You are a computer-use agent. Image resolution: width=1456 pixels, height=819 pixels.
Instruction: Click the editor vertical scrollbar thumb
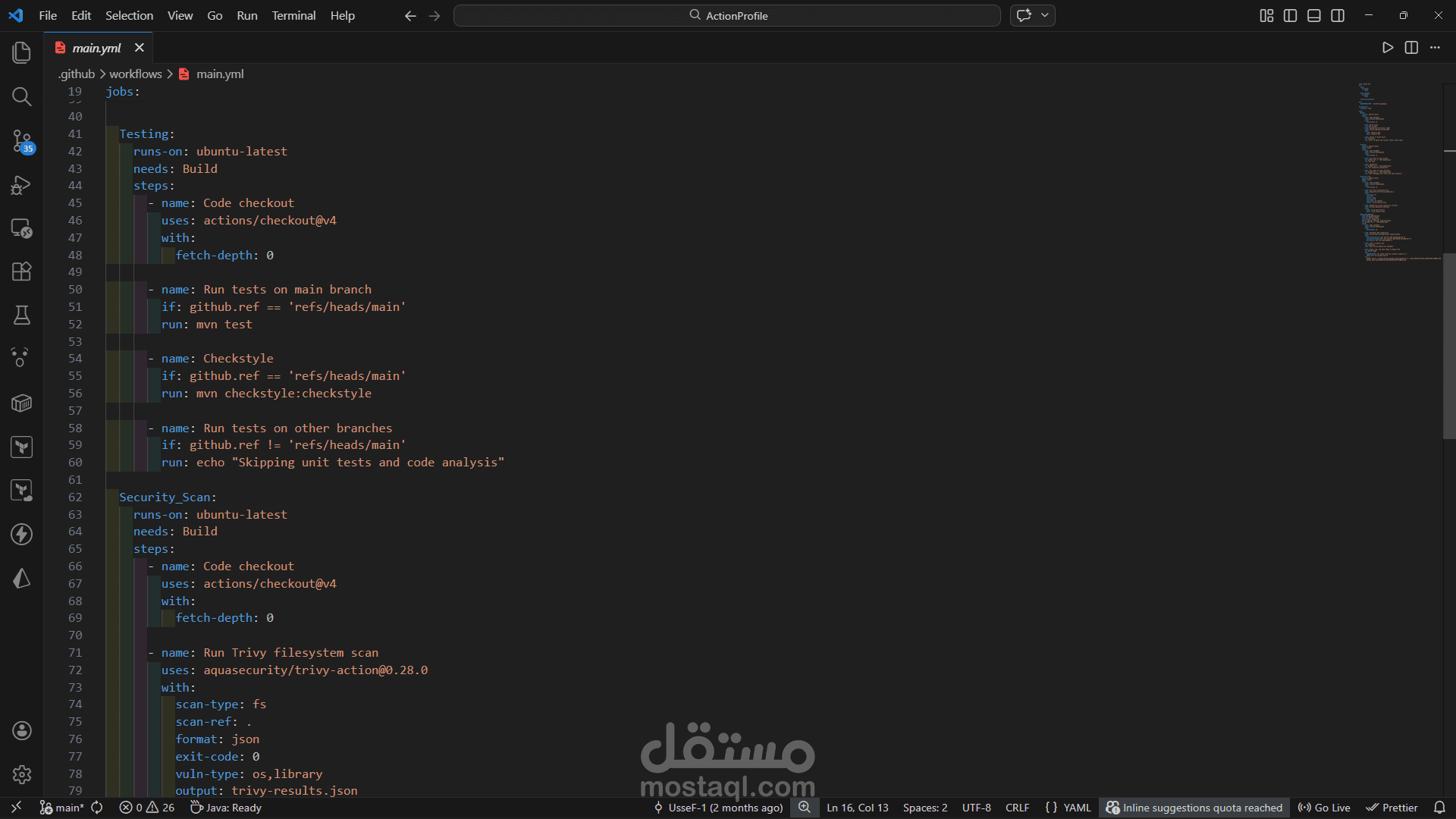coord(1449,345)
